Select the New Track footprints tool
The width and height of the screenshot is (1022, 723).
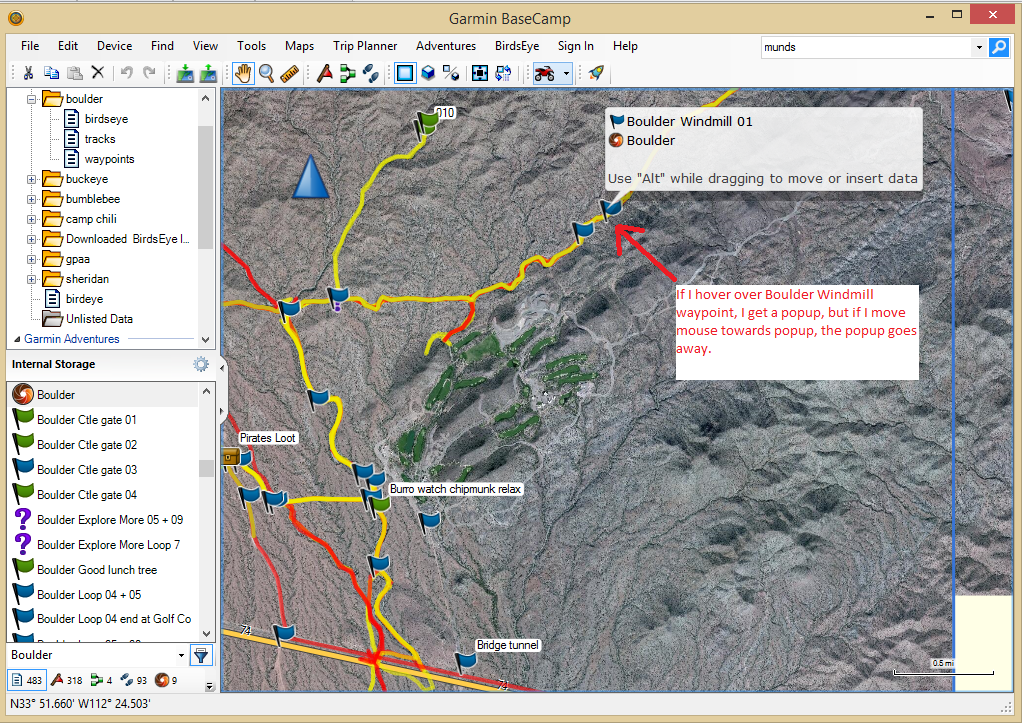point(370,73)
